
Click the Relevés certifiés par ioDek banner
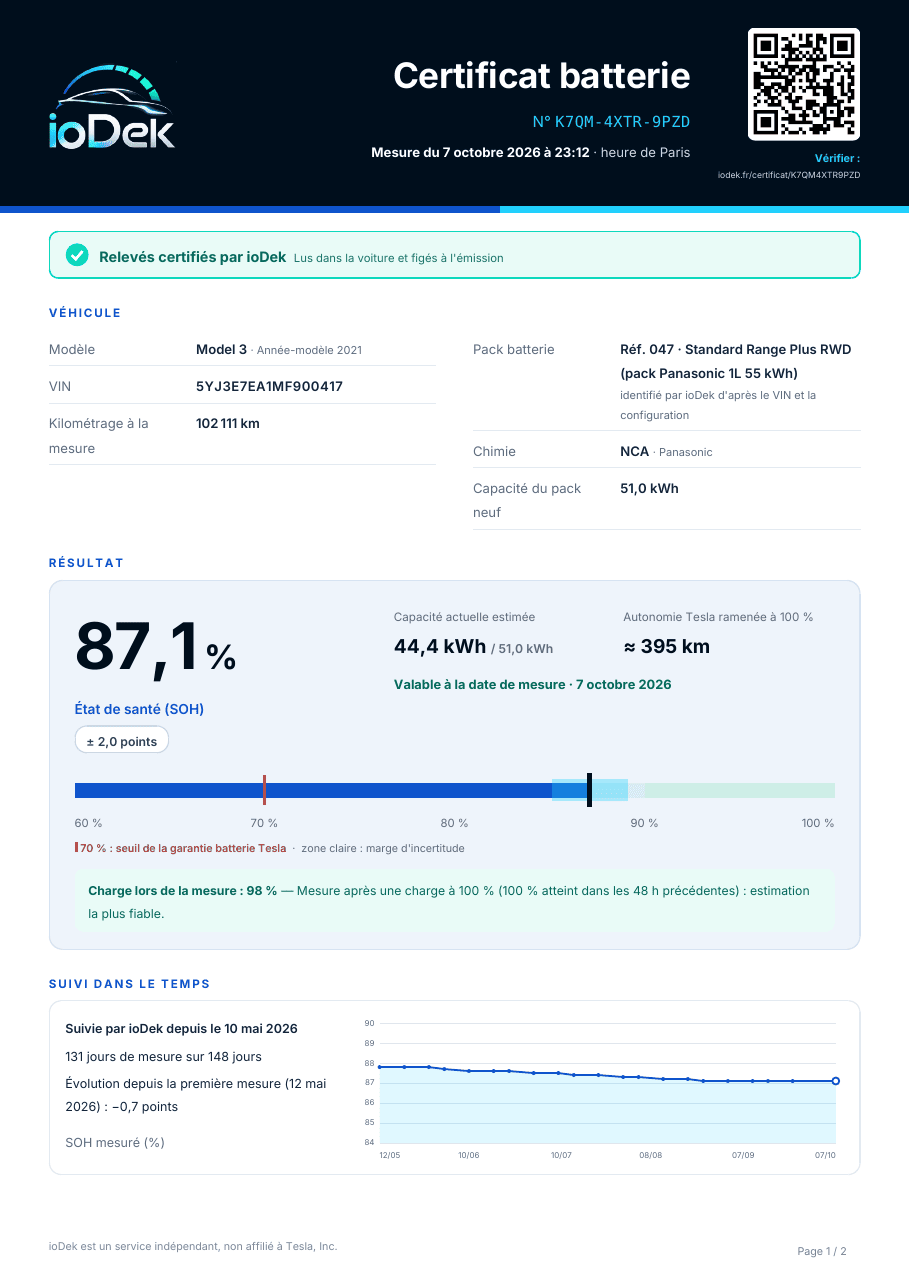[x=454, y=255]
